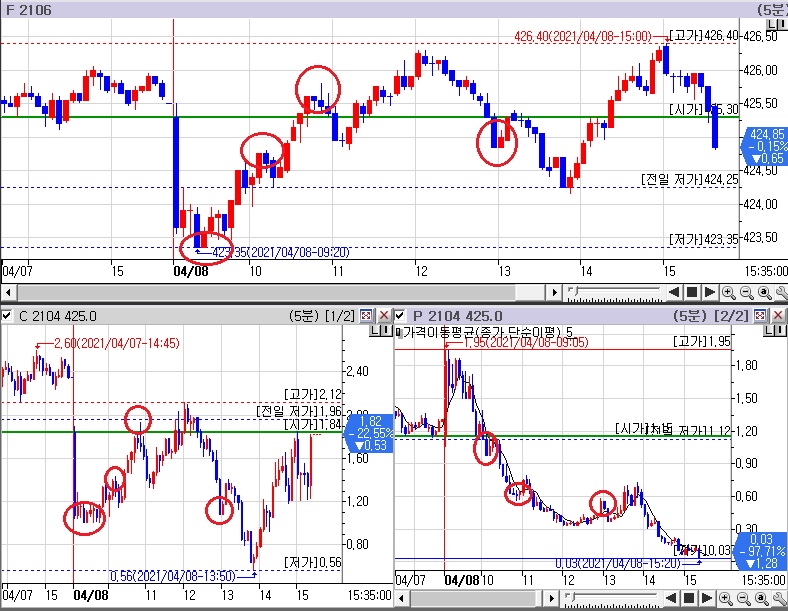Image resolution: width=788 pixels, height=611 pixels.
Task: Open the wrench settings for F 2106 chart
Action: click(x=781, y=292)
